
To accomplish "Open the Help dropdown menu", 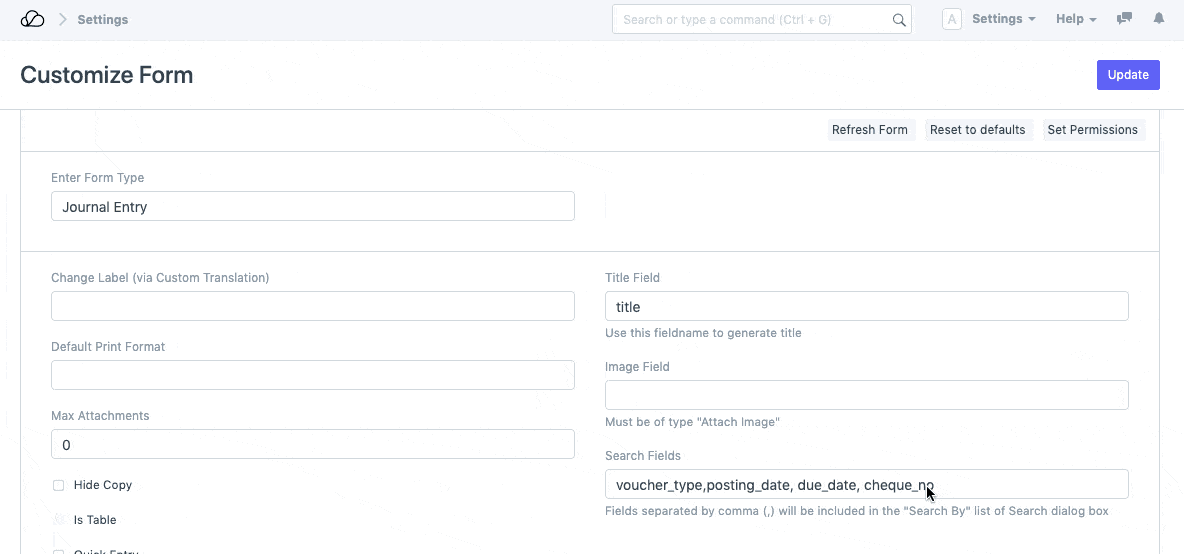I will click(x=1076, y=19).
